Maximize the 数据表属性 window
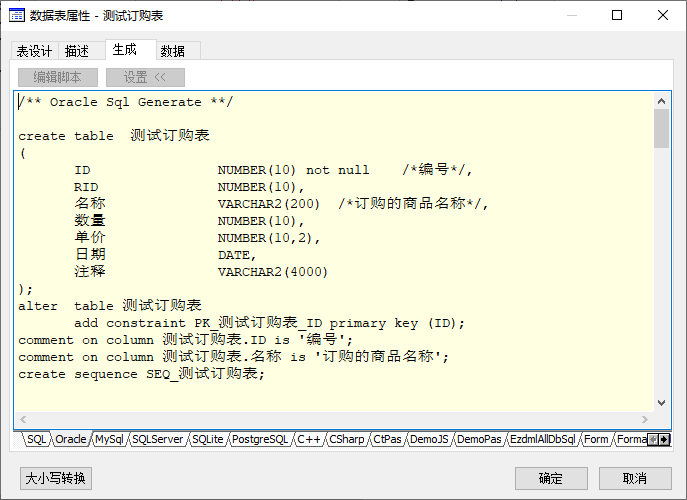This screenshot has height=500, width=687. tap(617, 15)
